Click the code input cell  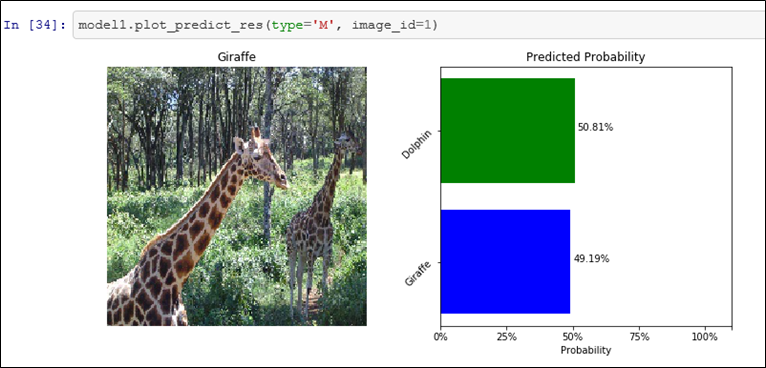pos(419,25)
